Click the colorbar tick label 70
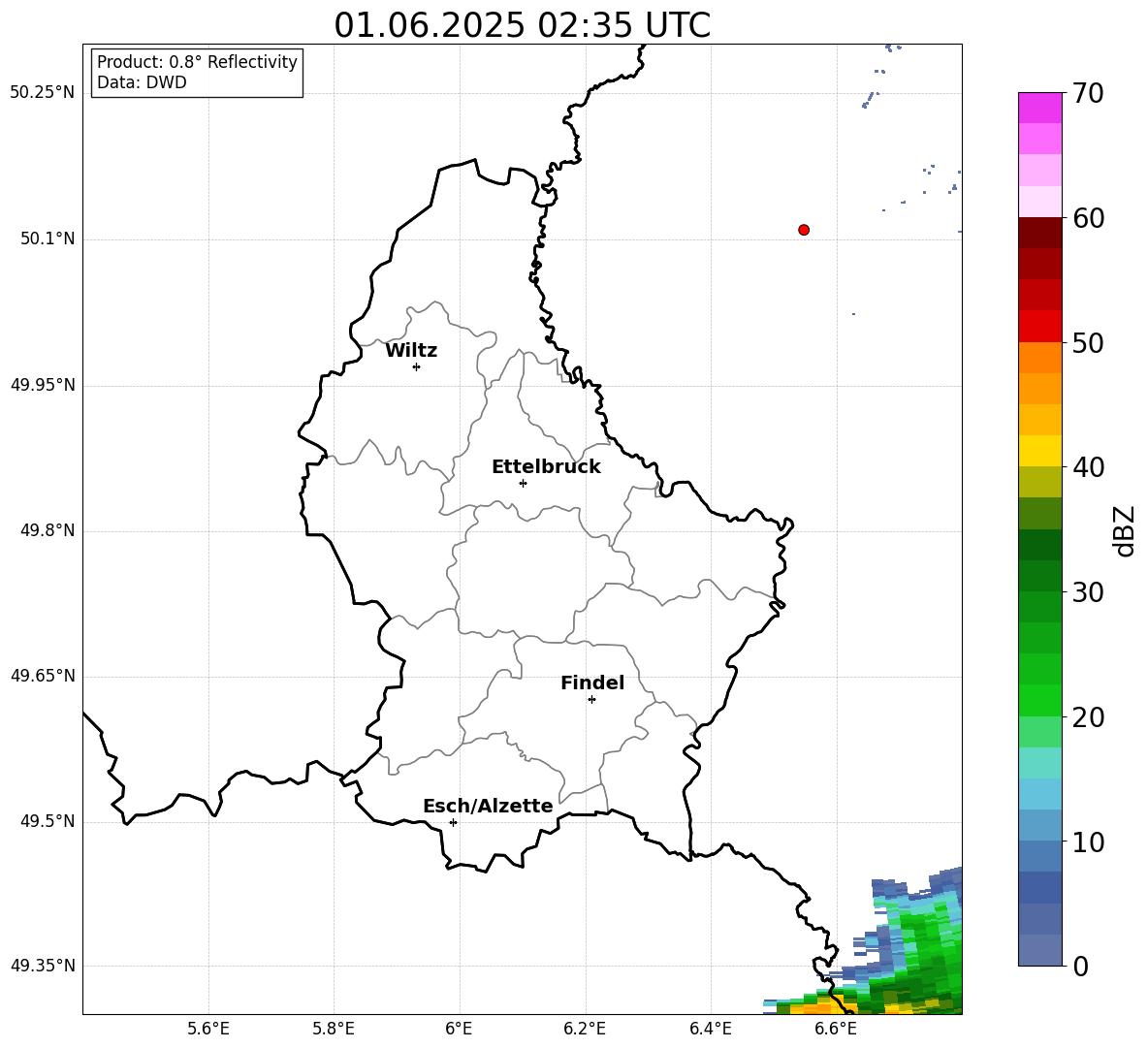1148x1048 pixels. tap(1088, 93)
